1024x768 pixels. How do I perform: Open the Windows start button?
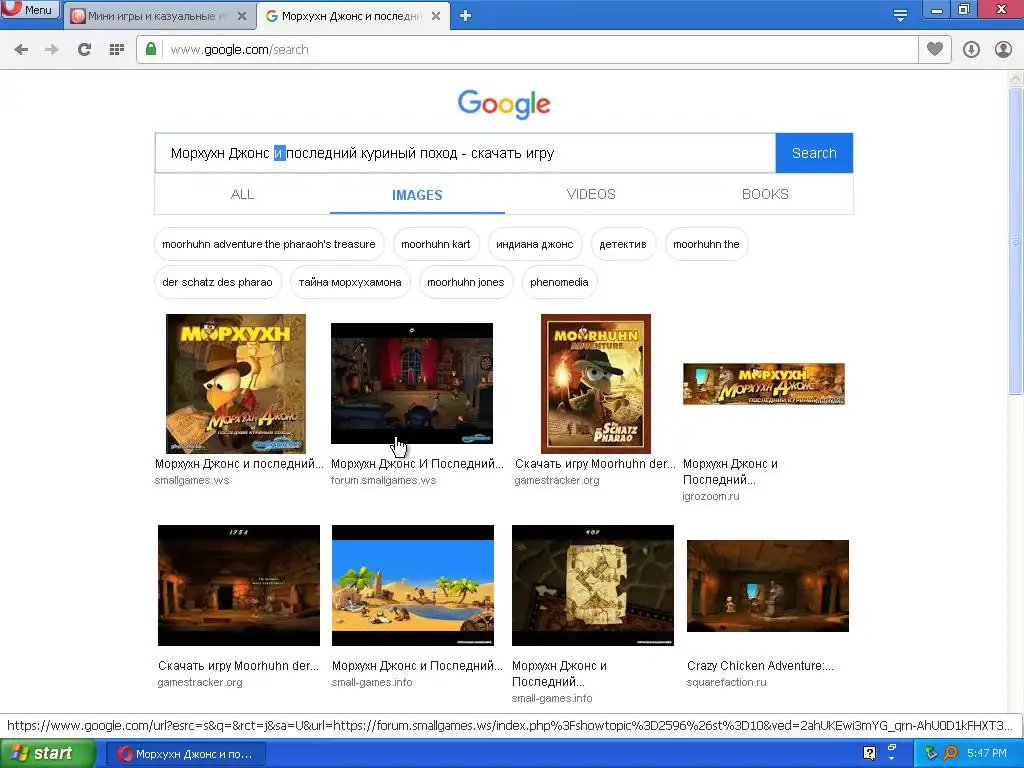[46, 754]
